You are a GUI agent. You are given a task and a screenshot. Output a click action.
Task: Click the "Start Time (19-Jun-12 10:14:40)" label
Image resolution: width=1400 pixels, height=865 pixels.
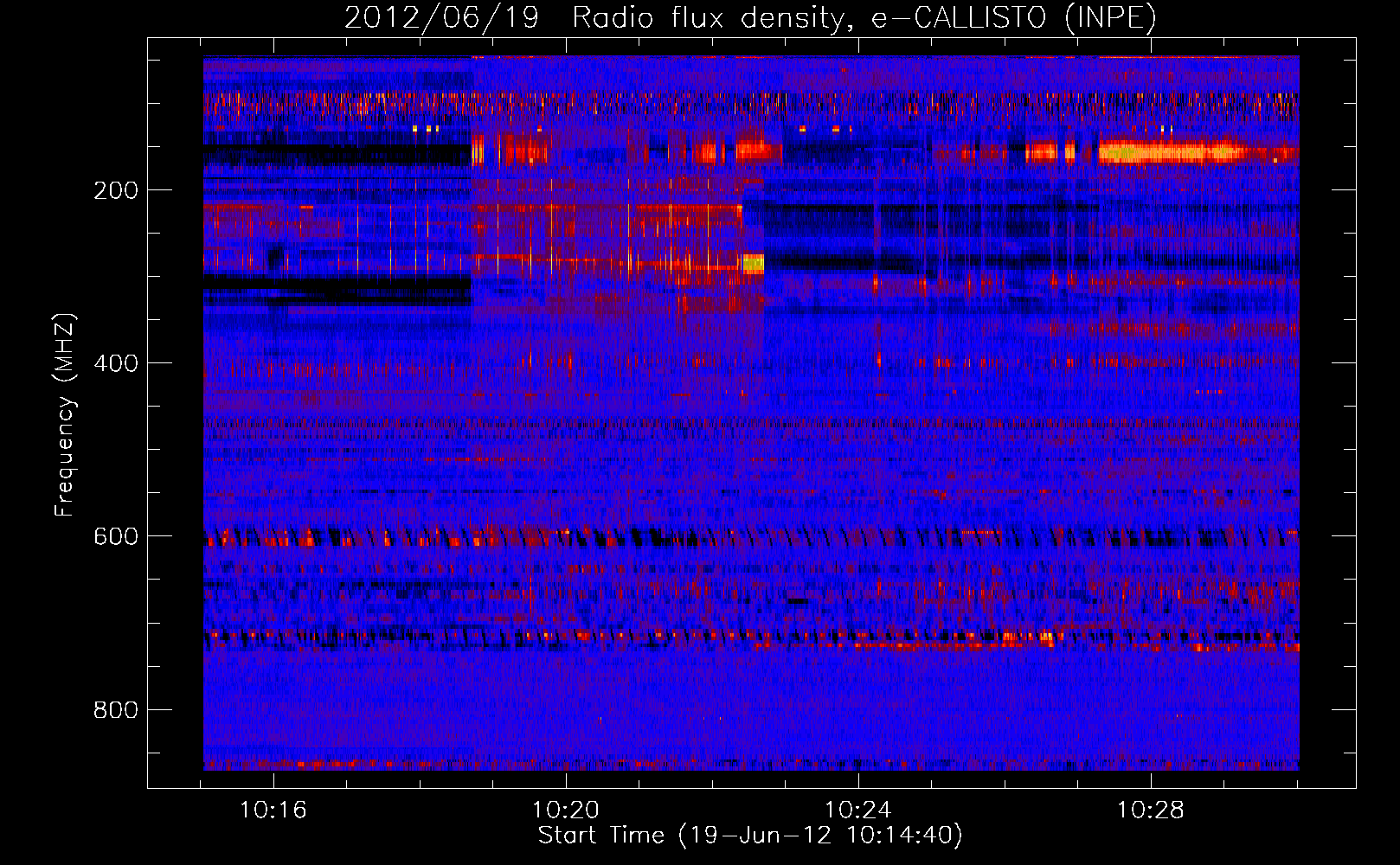coord(750,836)
